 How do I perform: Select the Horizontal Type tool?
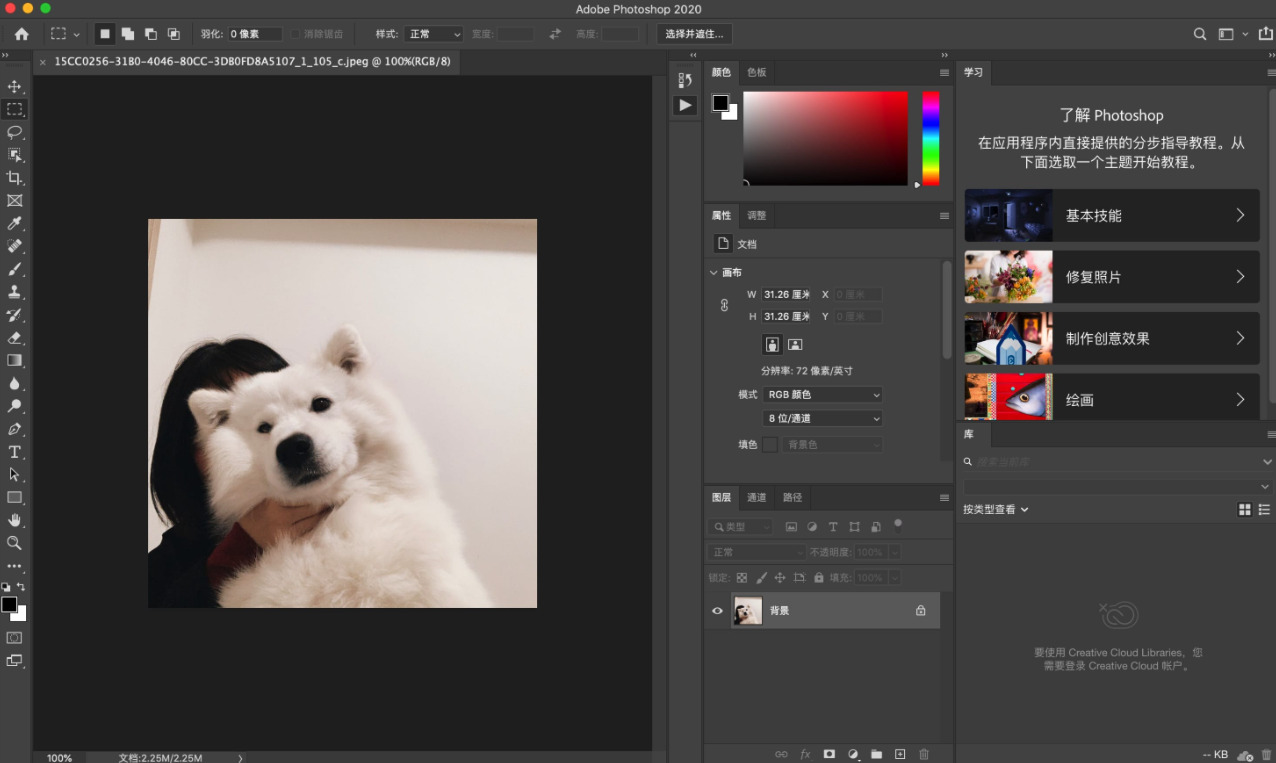pos(15,452)
